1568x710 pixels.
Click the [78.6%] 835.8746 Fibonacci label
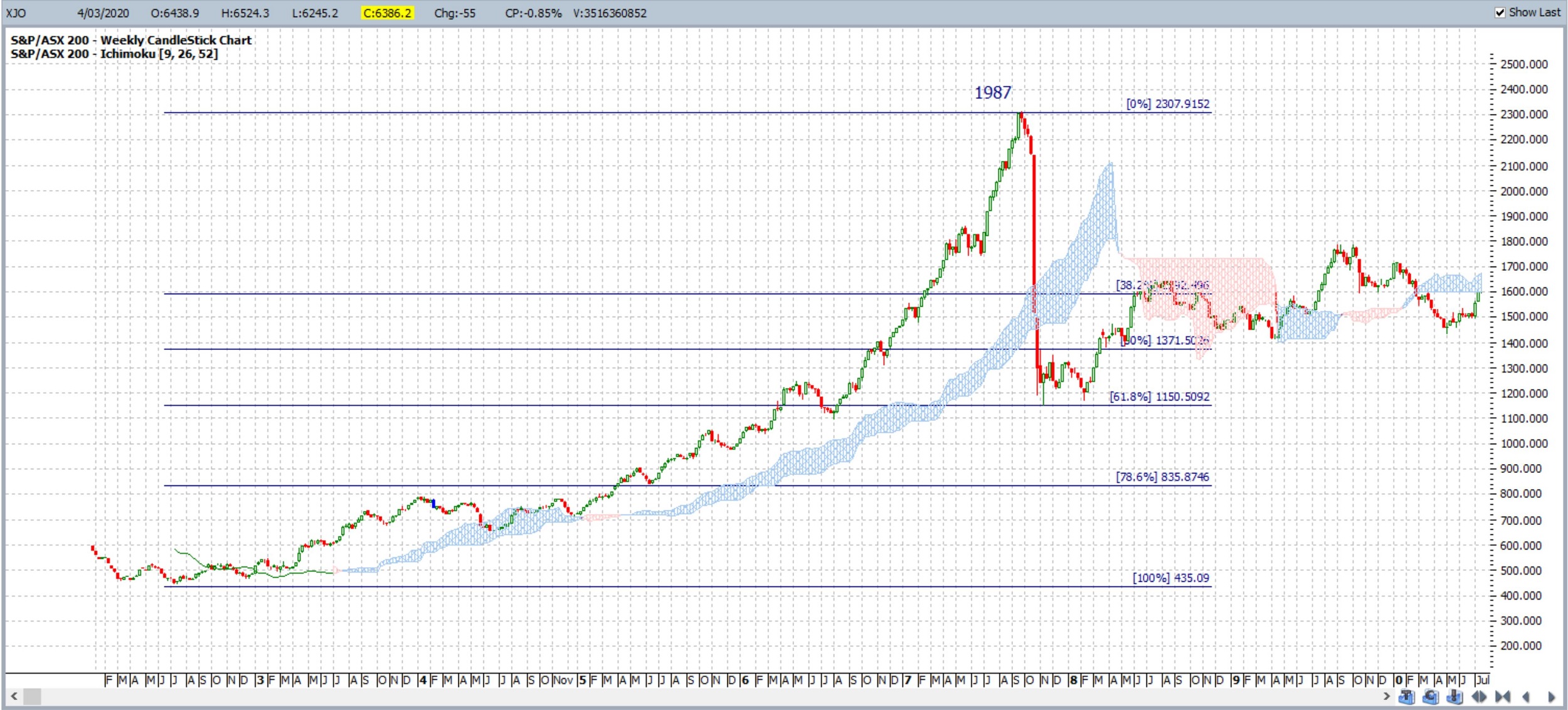1162,477
